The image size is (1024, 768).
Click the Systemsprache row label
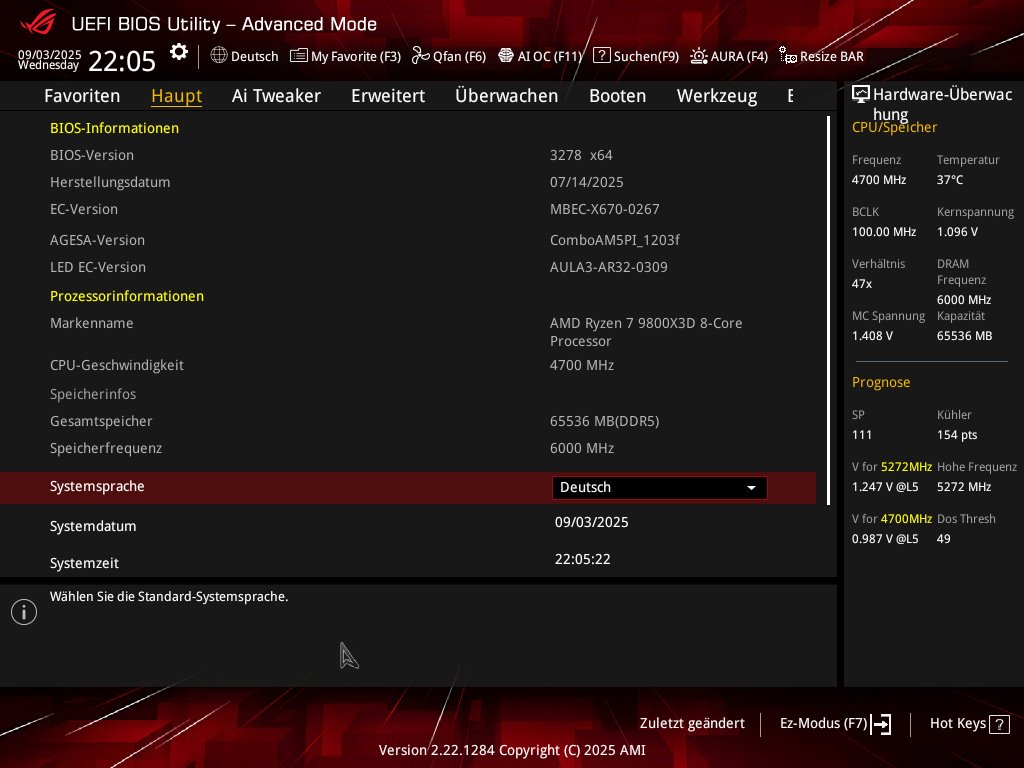click(97, 487)
